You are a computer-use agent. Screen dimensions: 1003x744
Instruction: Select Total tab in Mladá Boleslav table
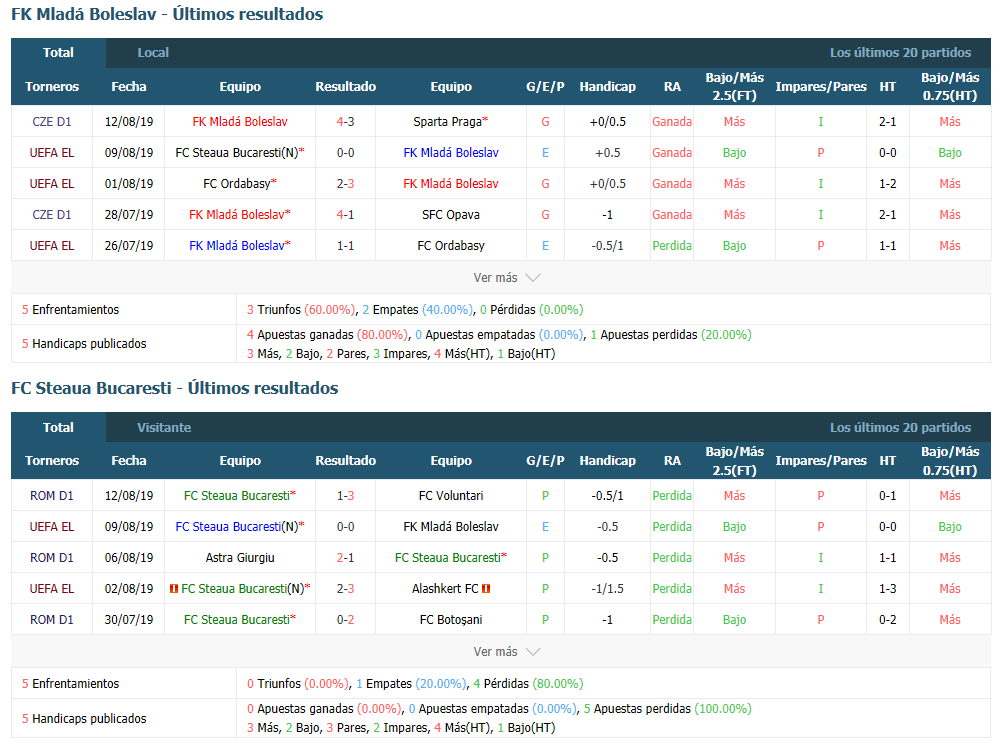click(58, 52)
